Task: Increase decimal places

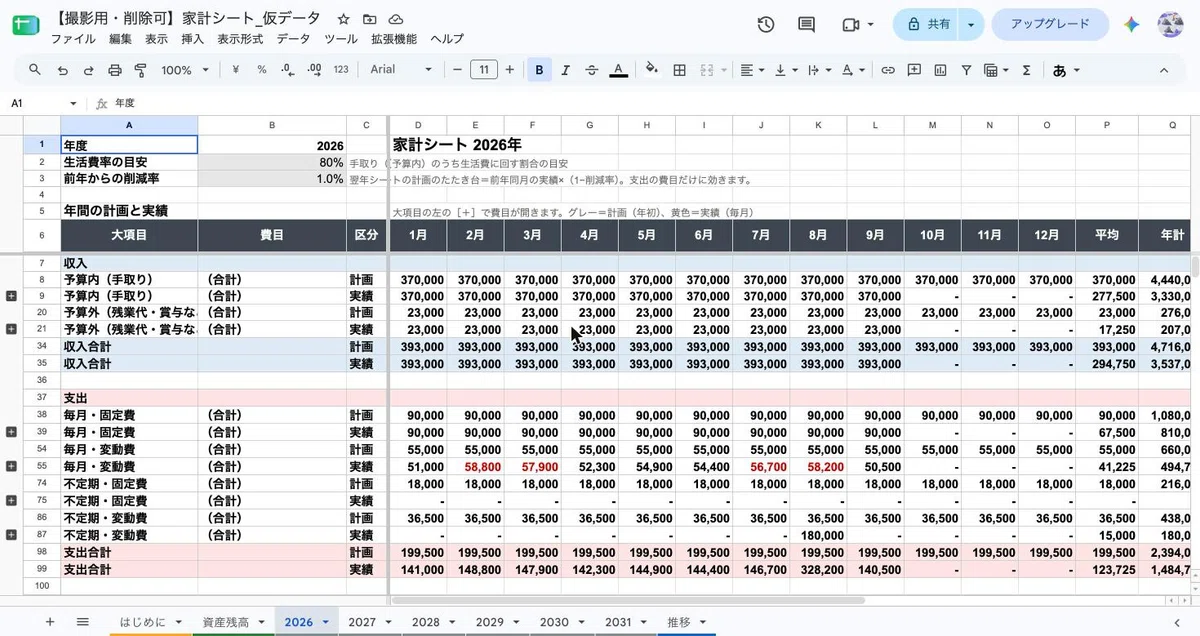Action: point(314,70)
